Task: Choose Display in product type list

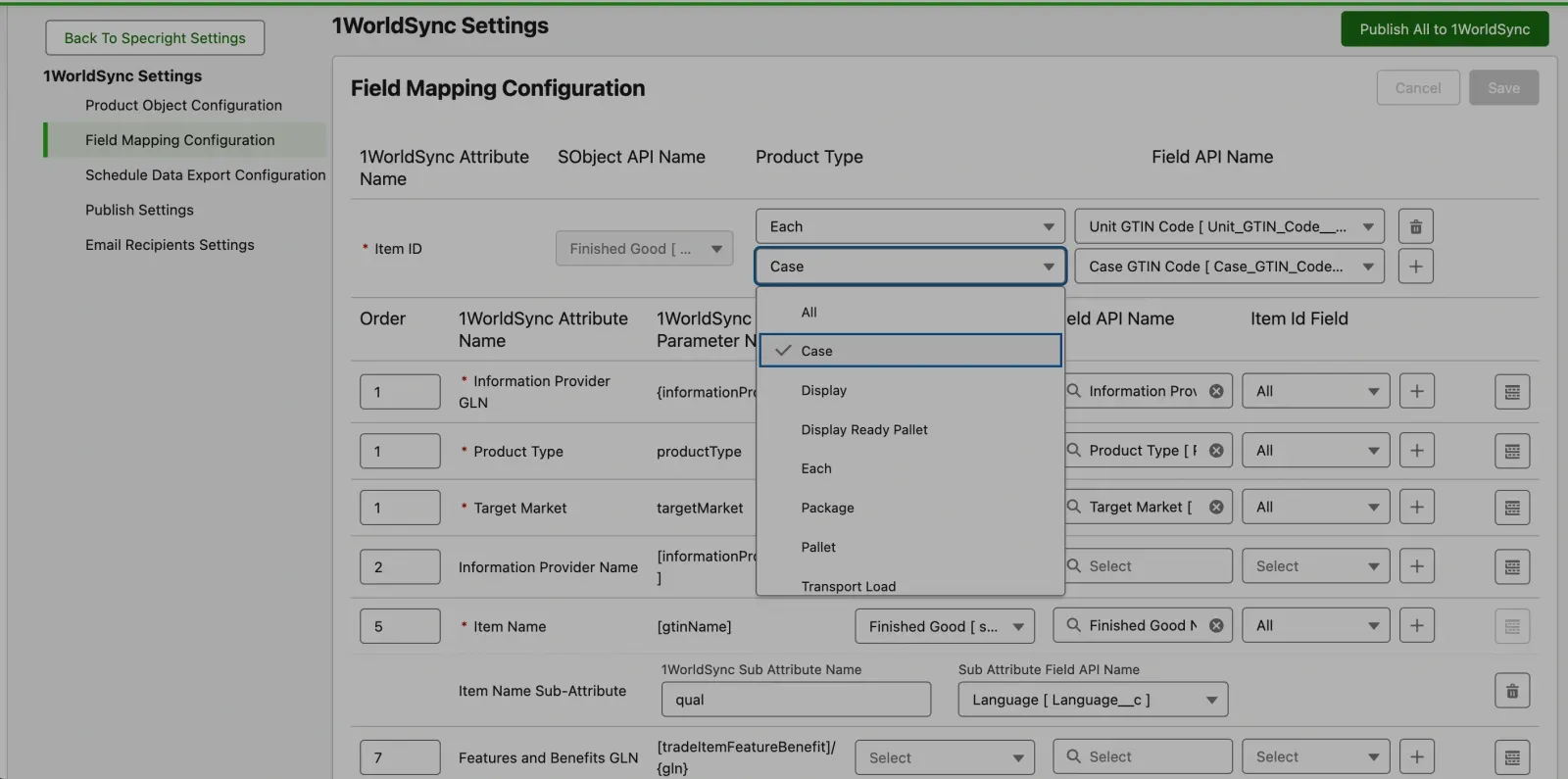Action: click(910, 390)
